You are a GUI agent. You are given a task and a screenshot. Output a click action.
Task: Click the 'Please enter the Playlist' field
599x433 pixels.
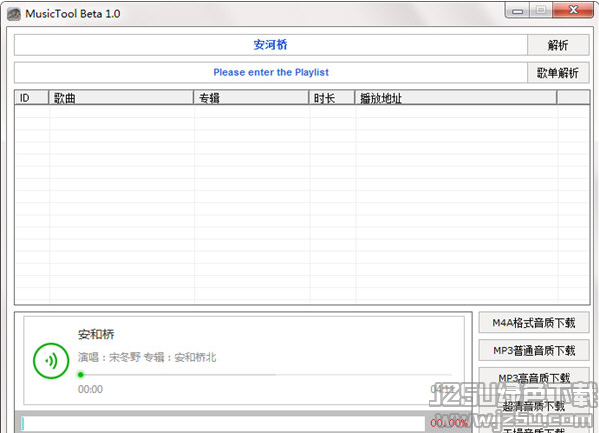pyautogui.click(x=271, y=73)
